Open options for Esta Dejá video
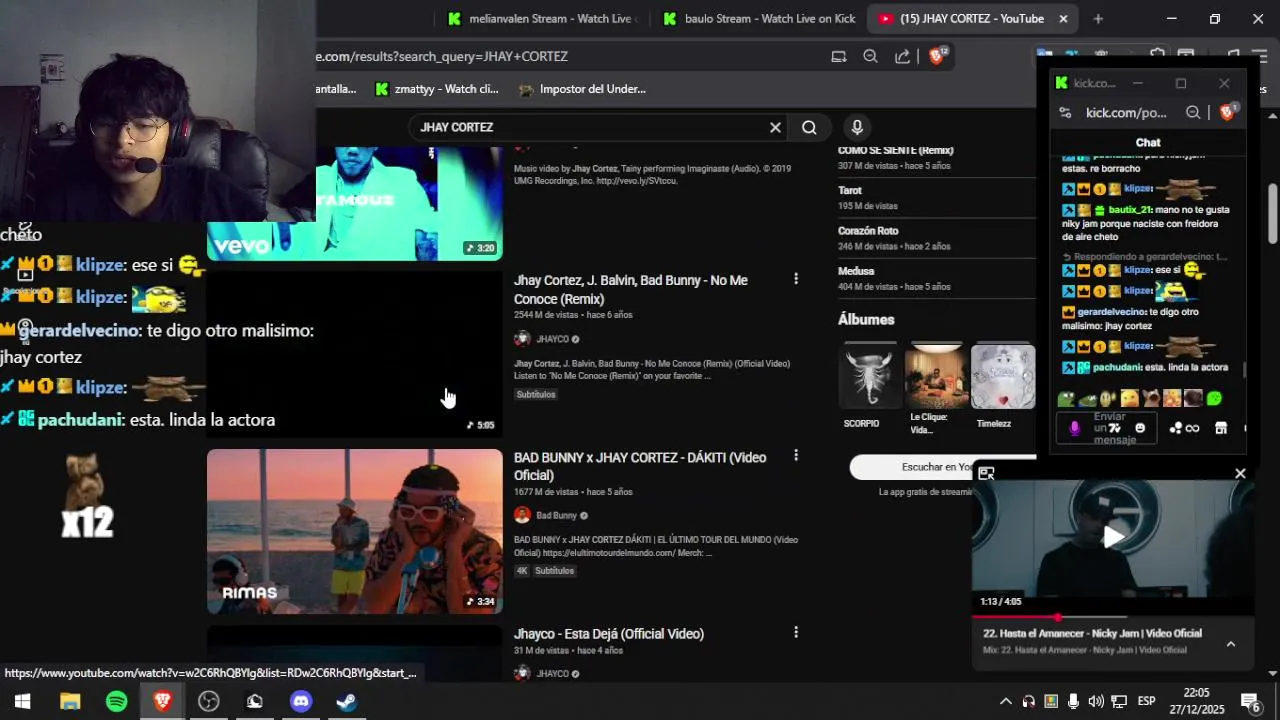The height and width of the screenshot is (720, 1280). point(796,632)
